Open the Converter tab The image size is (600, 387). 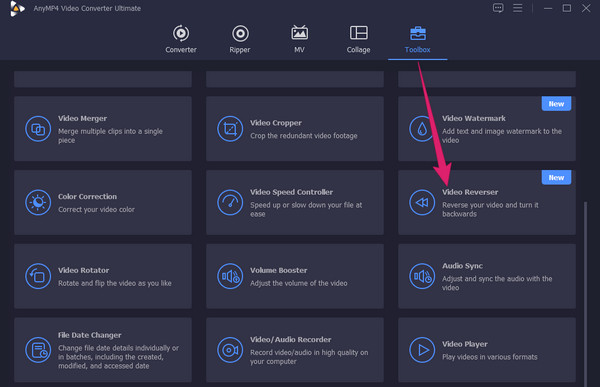pyautogui.click(x=181, y=39)
